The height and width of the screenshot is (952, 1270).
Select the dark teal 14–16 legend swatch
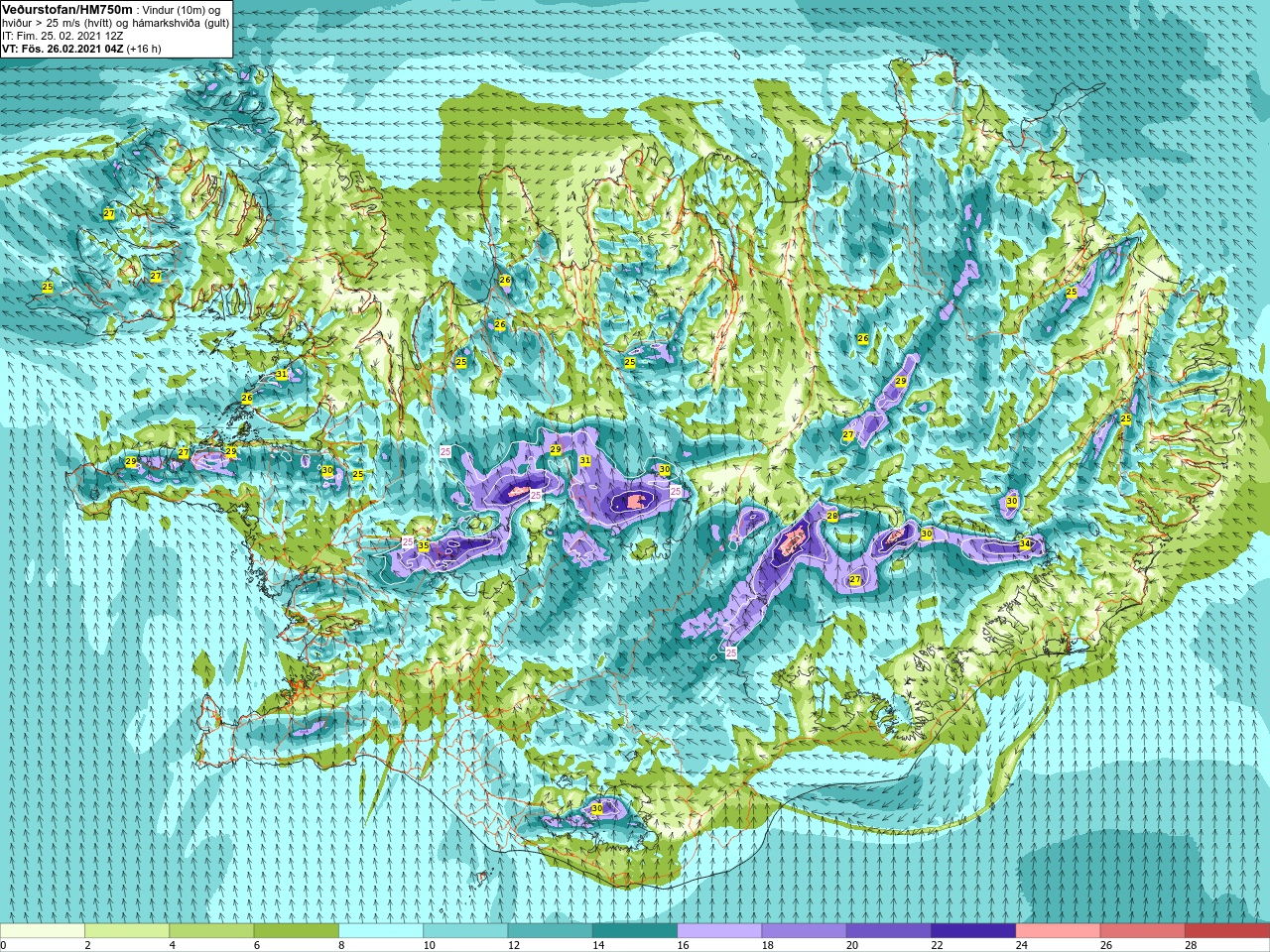pyautogui.click(x=635, y=931)
